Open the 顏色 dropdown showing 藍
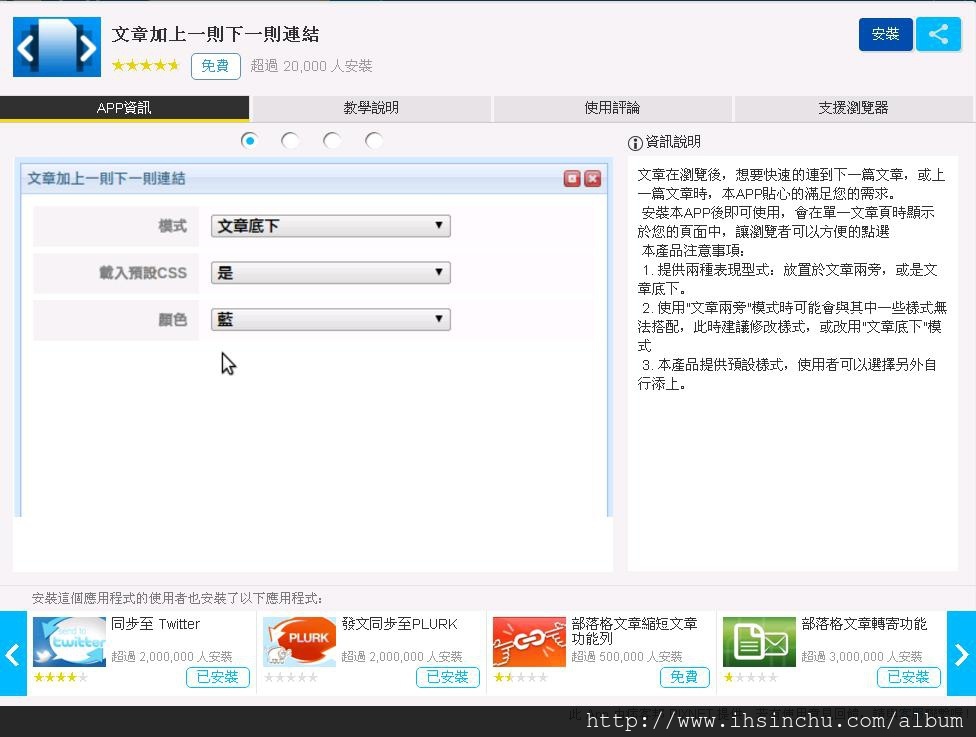 (x=330, y=319)
